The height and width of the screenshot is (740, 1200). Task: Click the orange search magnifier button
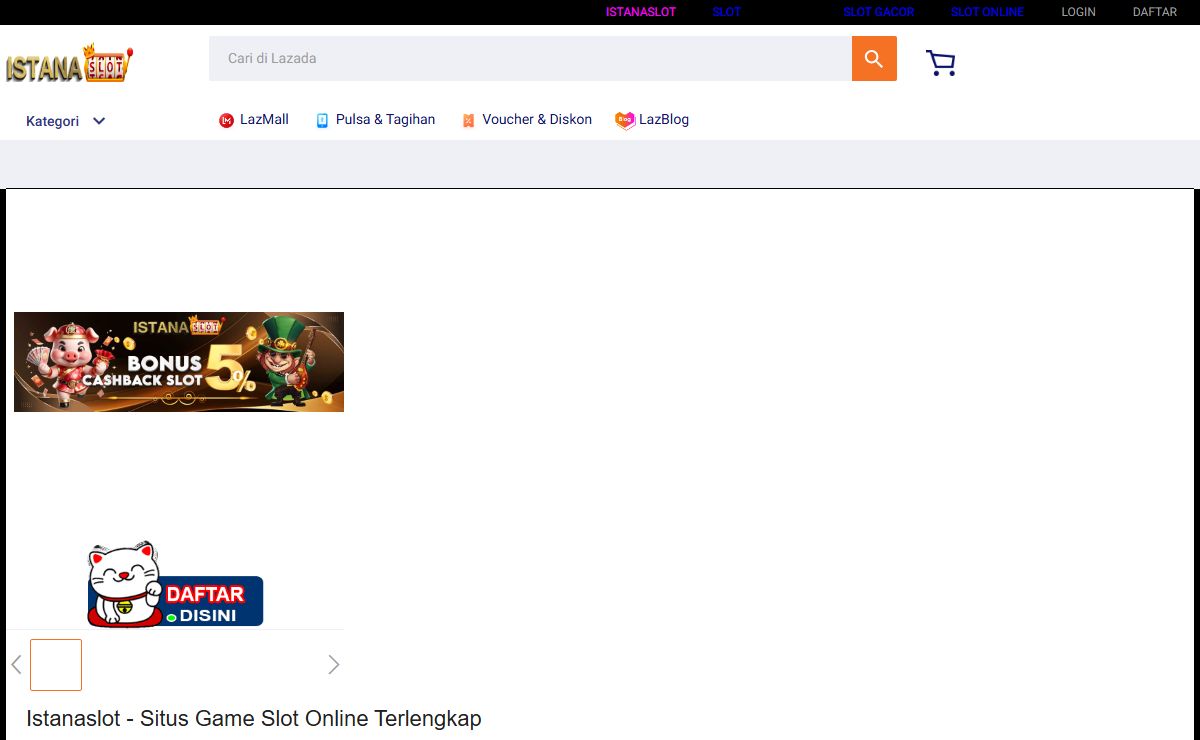click(874, 59)
